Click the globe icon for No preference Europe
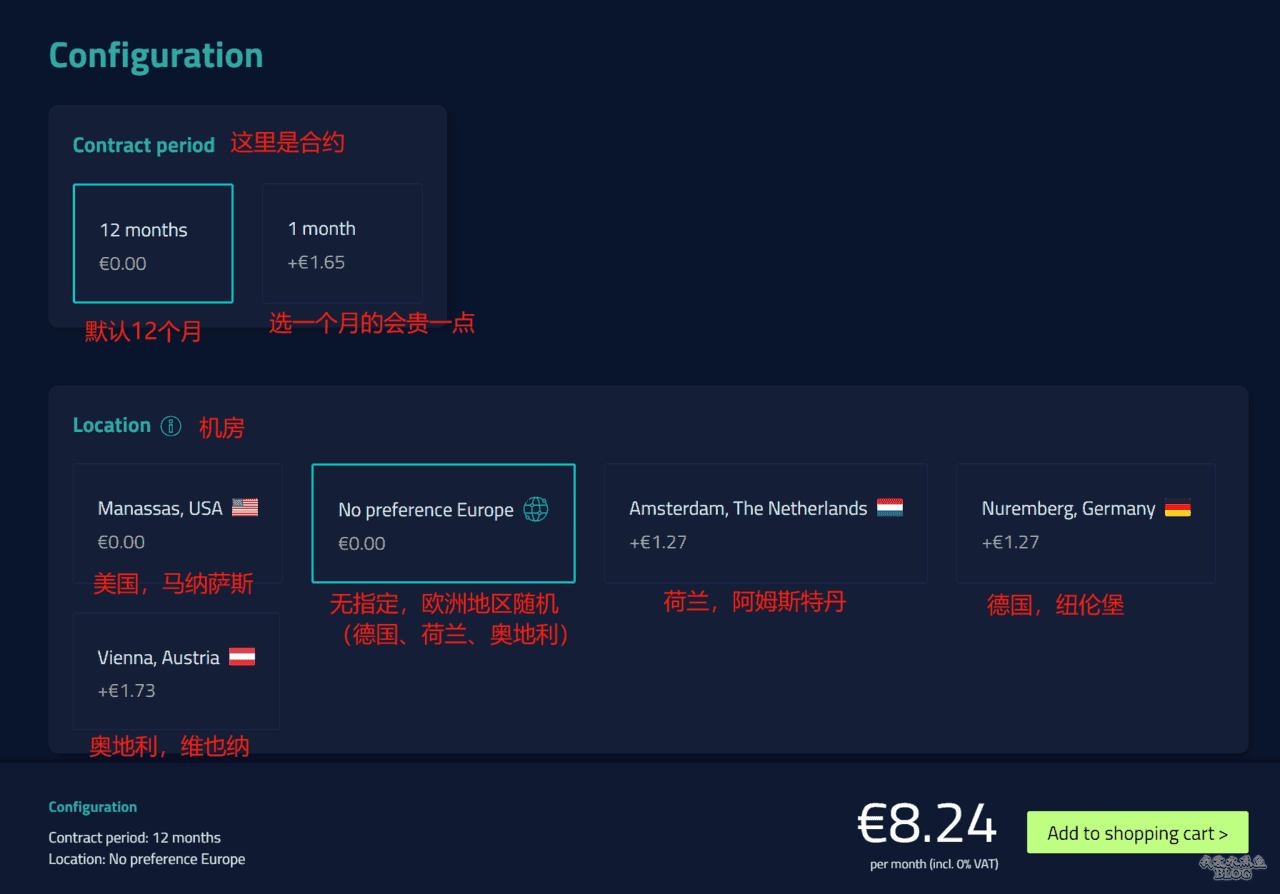This screenshot has width=1280, height=894. click(536, 510)
